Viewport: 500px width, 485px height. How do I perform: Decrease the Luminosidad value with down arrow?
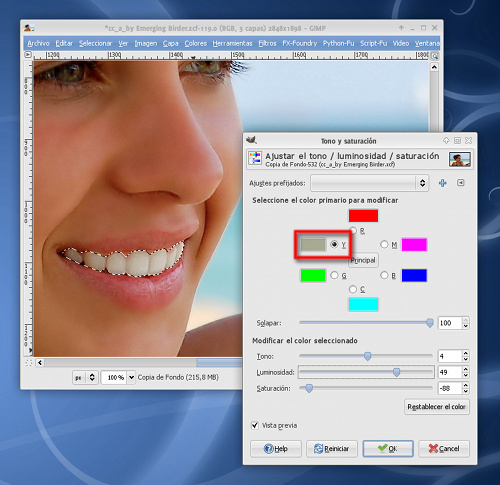[466, 375]
